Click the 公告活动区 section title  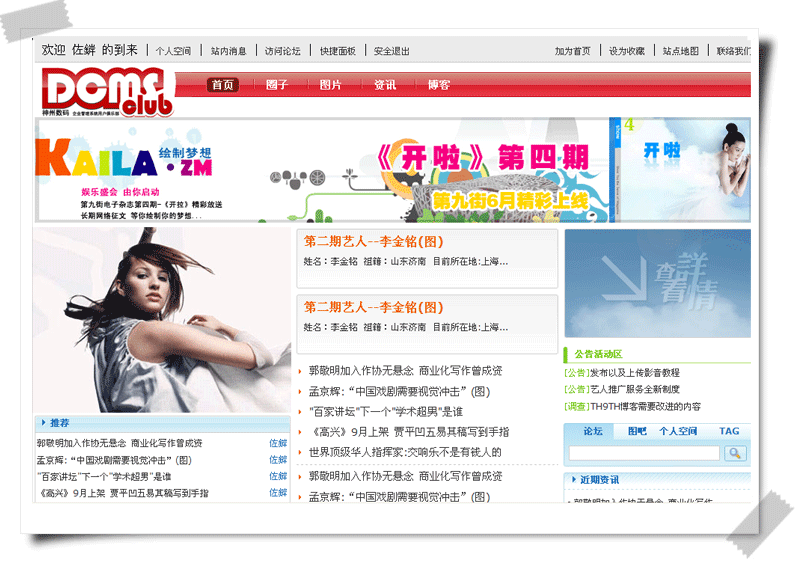click(x=598, y=354)
